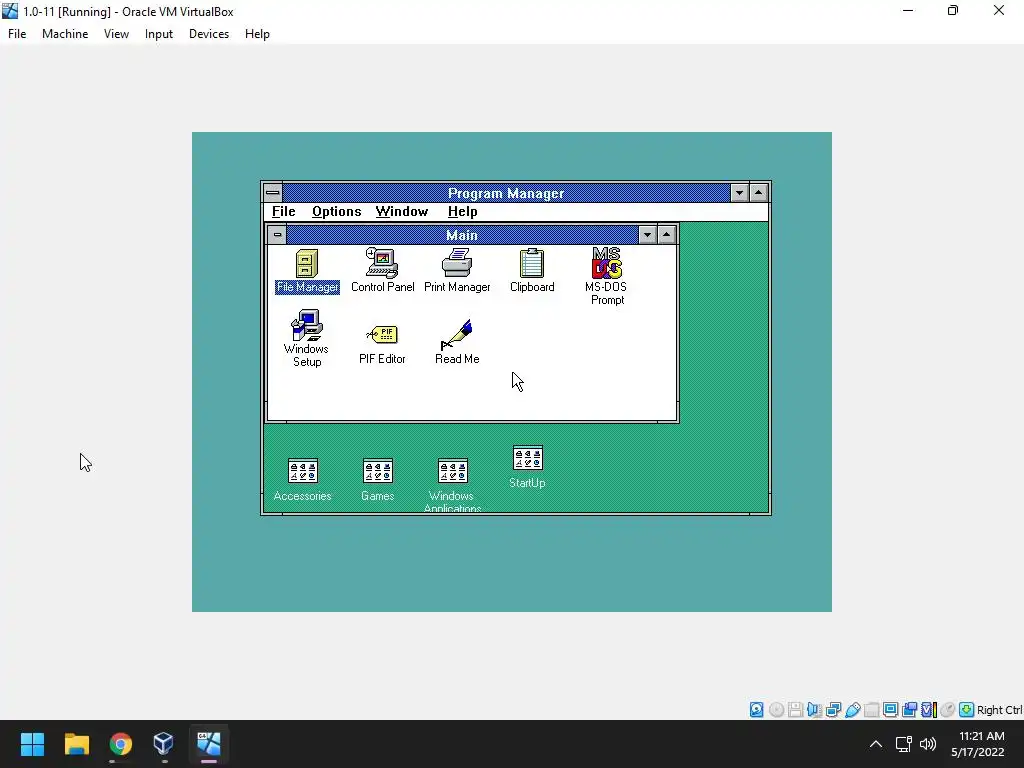Click the optical disk status icon
This screenshot has width=1024, height=768.
[776, 710]
